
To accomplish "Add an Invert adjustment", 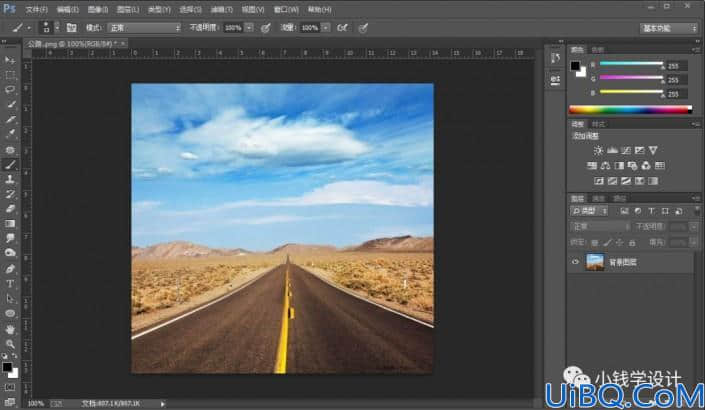I will point(598,181).
